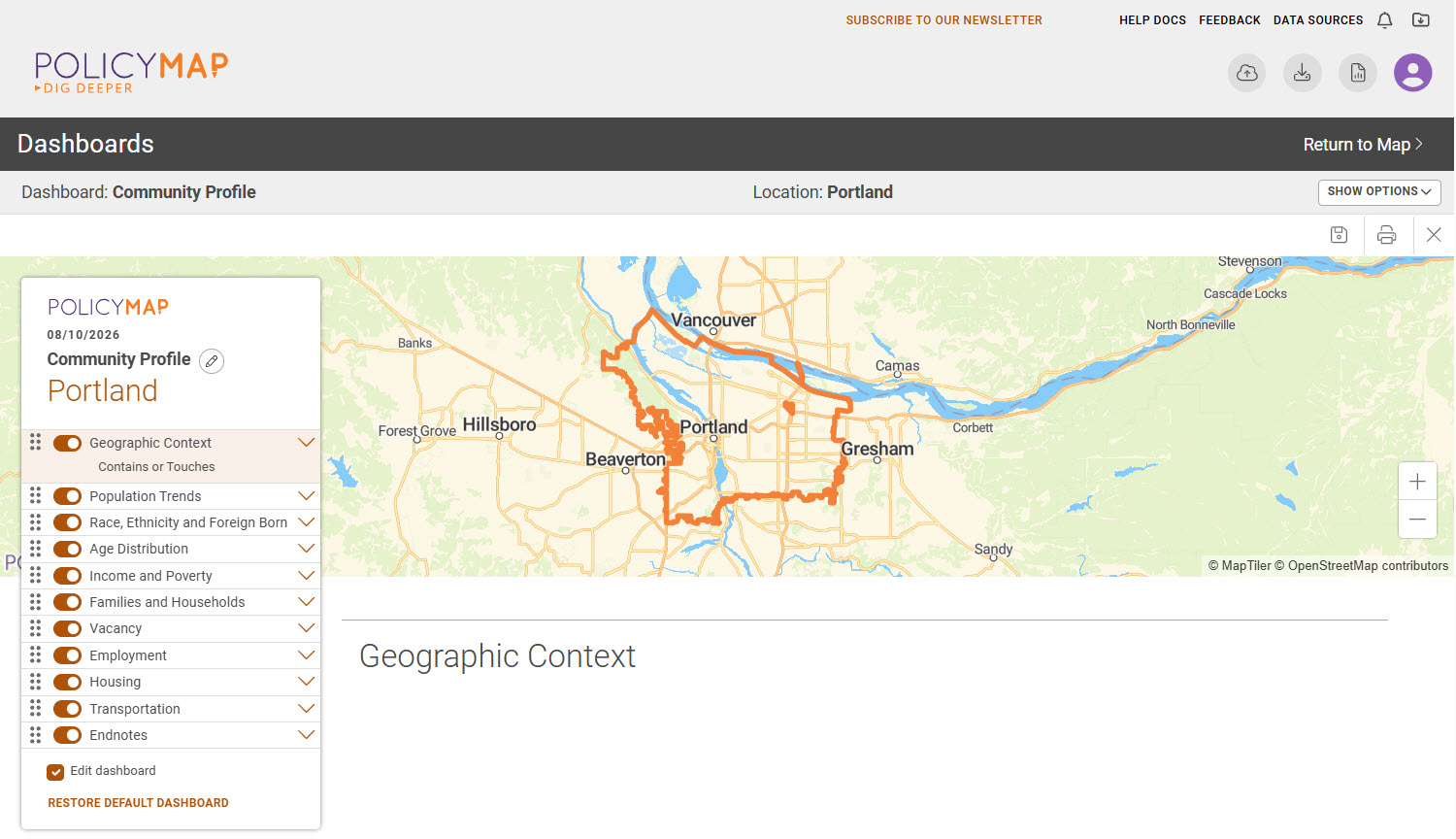Disable the Race, Ethnicity and Foreign Born section
The image size is (1456, 839).
pyautogui.click(x=67, y=522)
